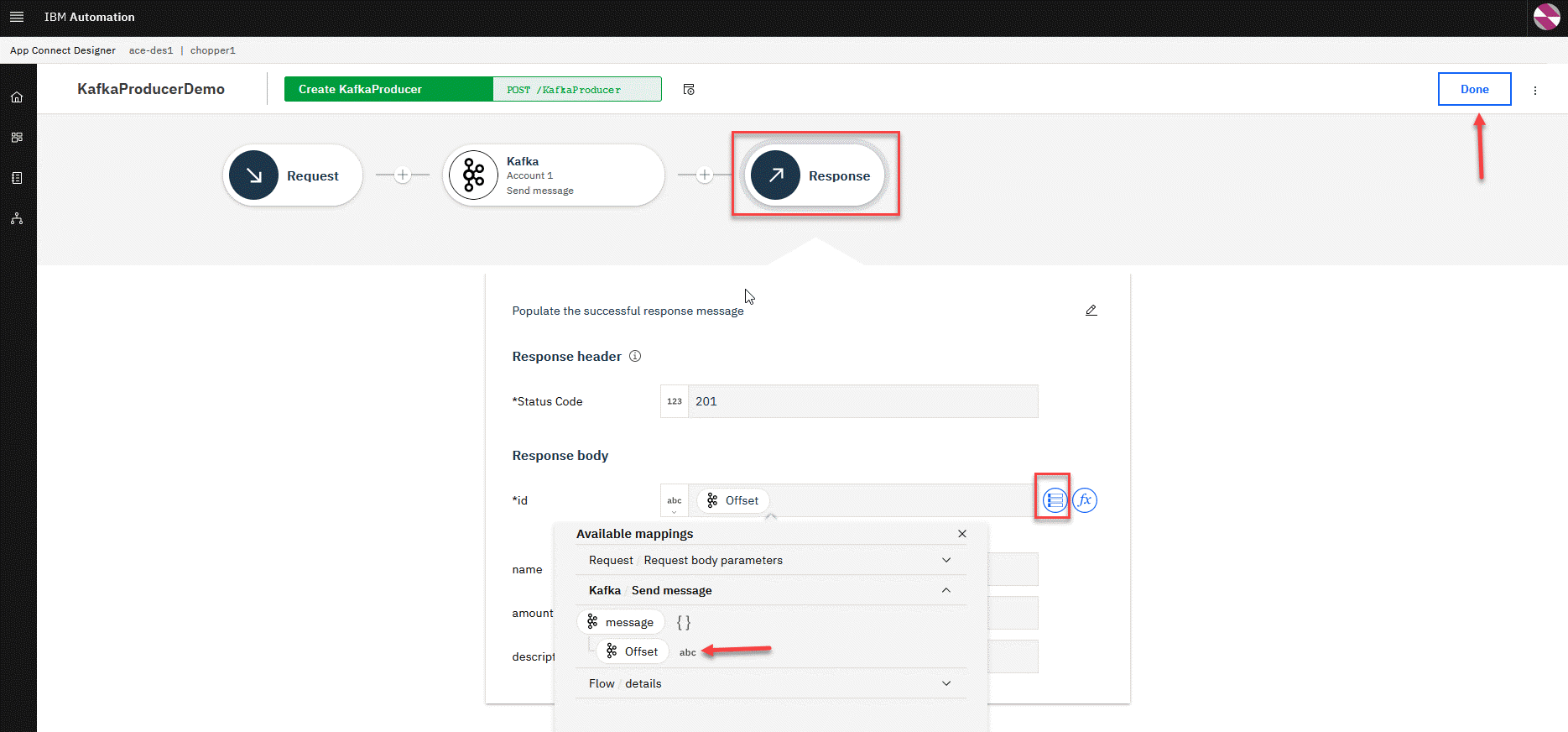
Task: Select the Kafka Send message node
Action: (554, 175)
